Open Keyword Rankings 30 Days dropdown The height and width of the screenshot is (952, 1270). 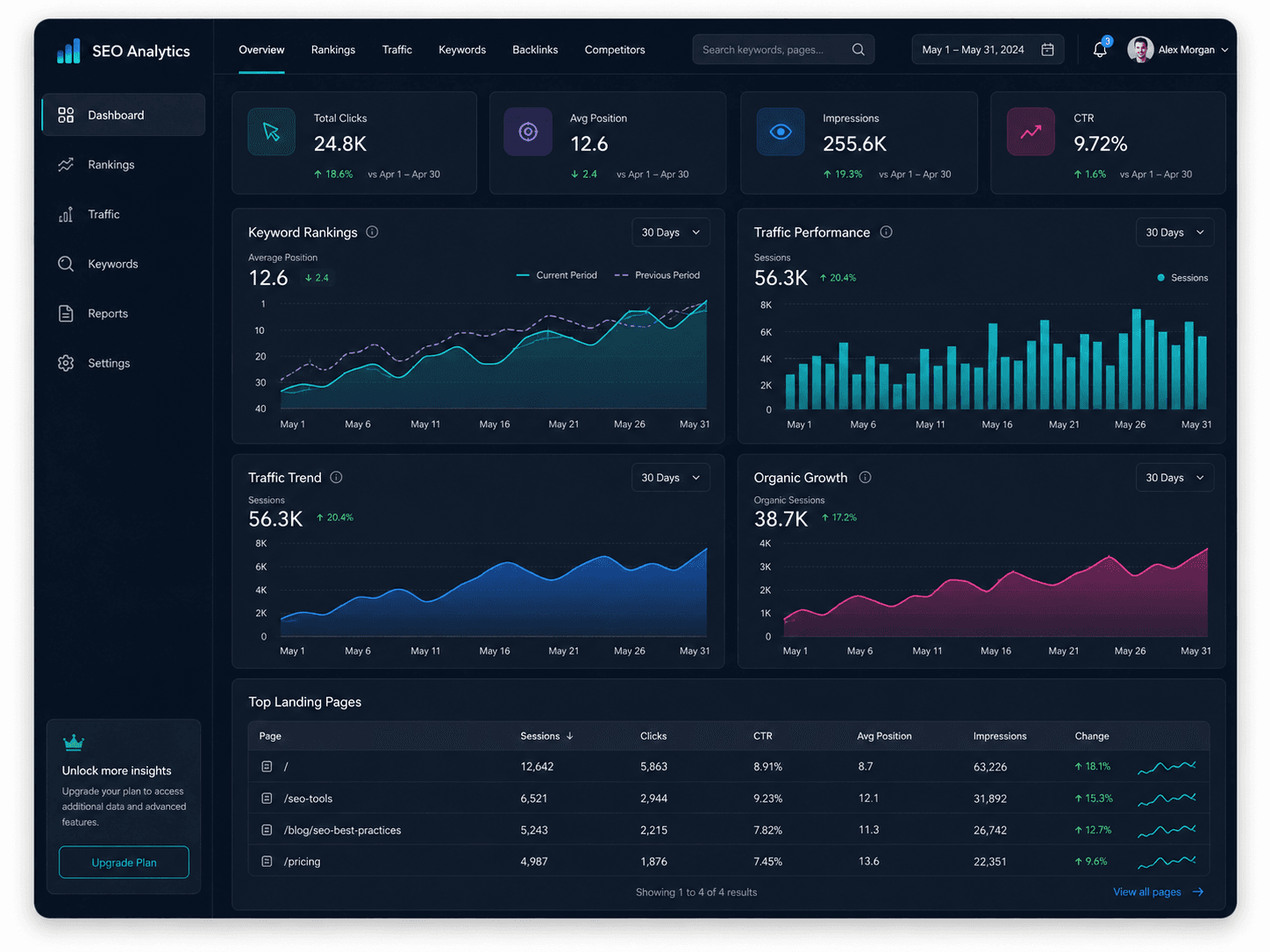671,232
